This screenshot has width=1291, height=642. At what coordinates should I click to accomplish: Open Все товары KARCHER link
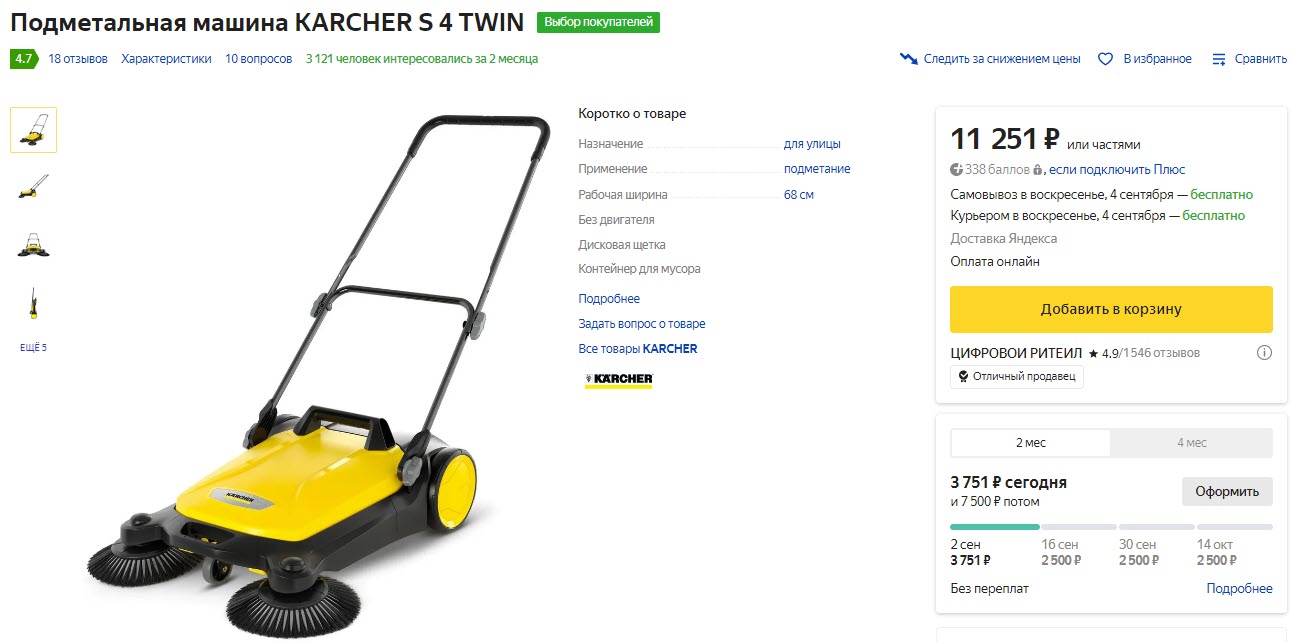tap(637, 349)
